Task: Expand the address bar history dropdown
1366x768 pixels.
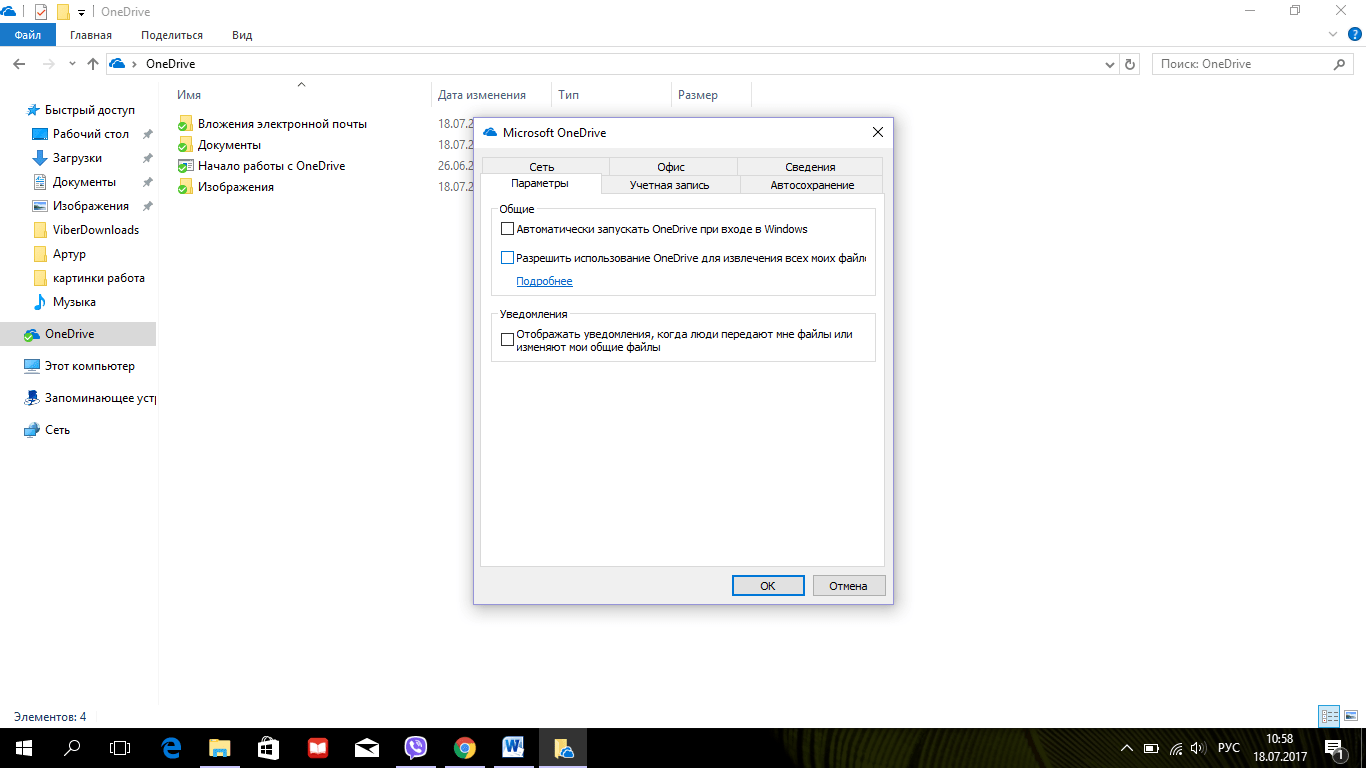Action: pos(1109,64)
